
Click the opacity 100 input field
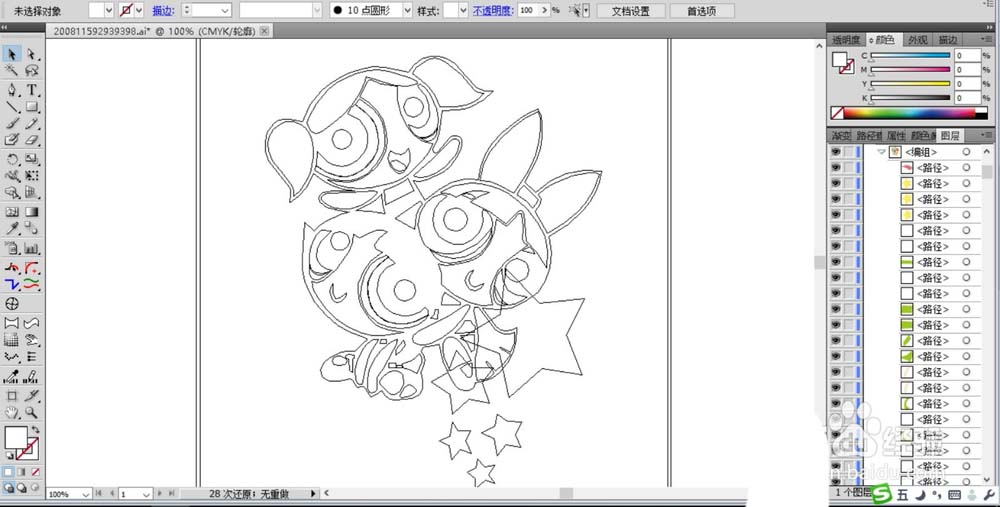pos(527,10)
